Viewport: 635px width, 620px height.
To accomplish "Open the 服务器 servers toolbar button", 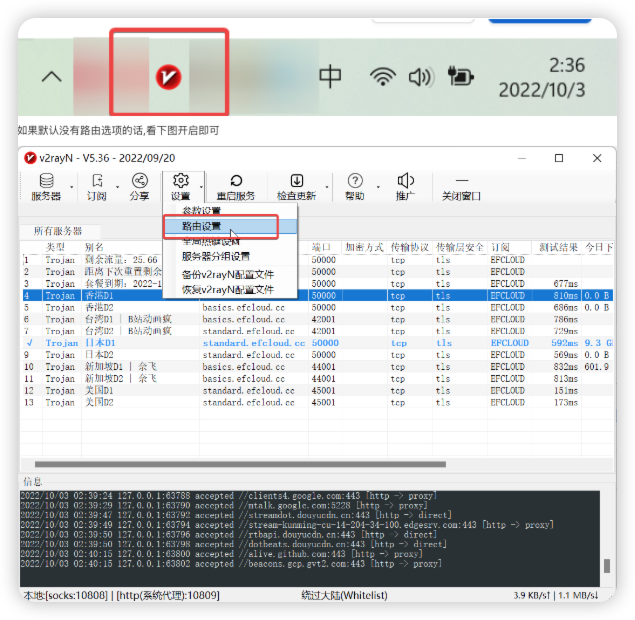I will [x=46, y=187].
